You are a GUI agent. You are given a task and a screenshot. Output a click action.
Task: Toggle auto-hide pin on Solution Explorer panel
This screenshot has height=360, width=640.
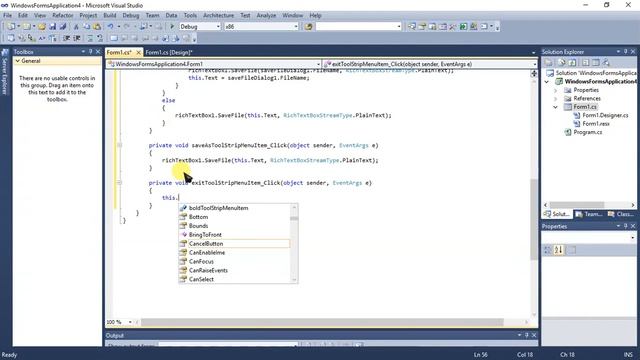click(x=625, y=52)
